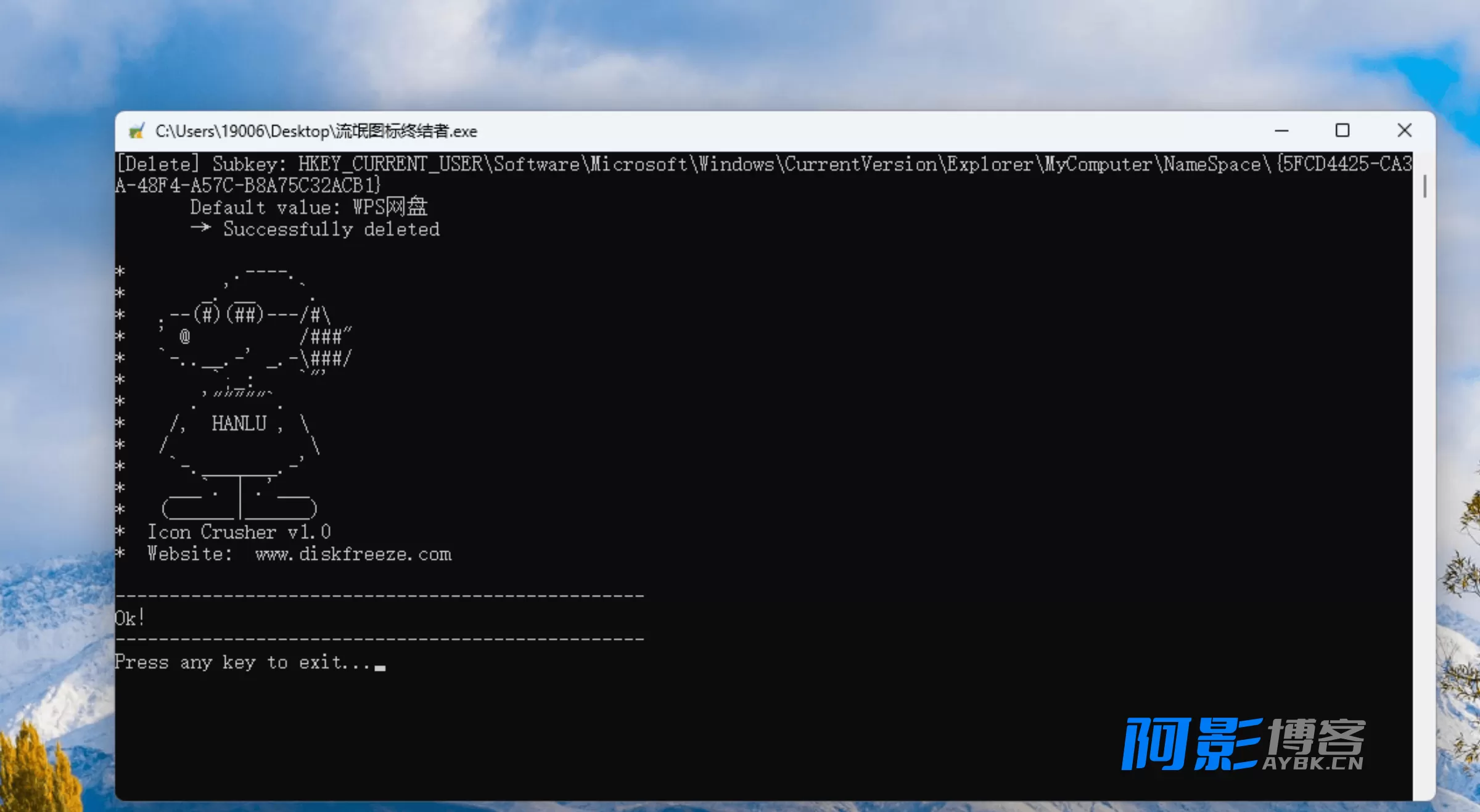Click the blinking cursor after 'exit...'

pyautogui.click(x=380, y=667)
